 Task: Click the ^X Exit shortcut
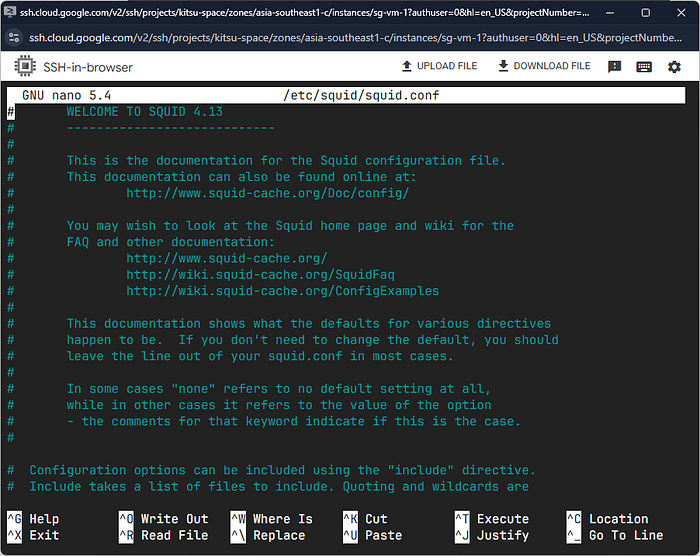click(33, 535)
